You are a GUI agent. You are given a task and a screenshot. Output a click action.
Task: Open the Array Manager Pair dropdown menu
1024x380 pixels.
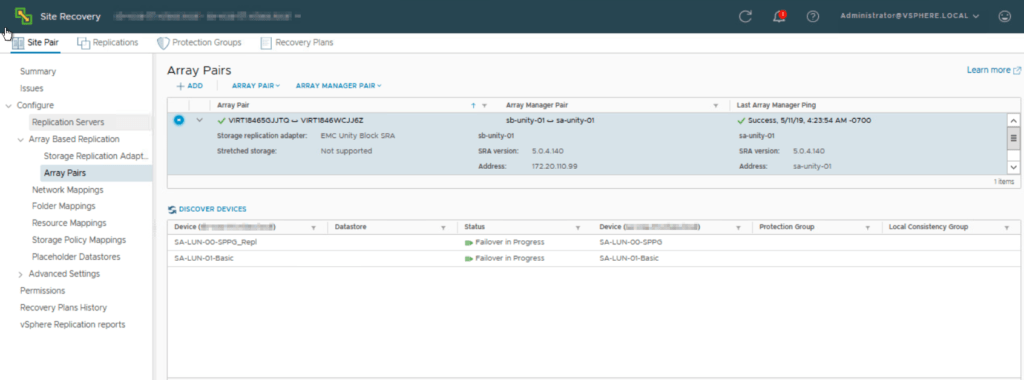pyautogui.click(x=338, y=86)
